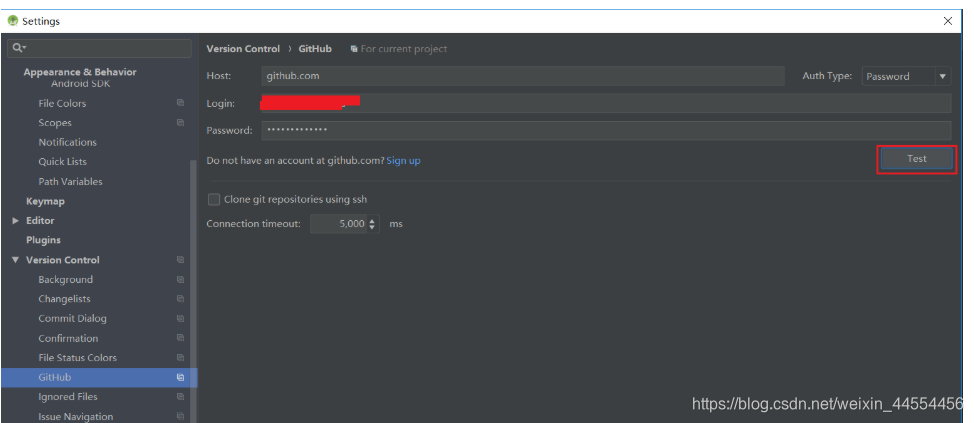
Task: Click project-level icon beside Confirmation
Action: (x=180, y=338)
